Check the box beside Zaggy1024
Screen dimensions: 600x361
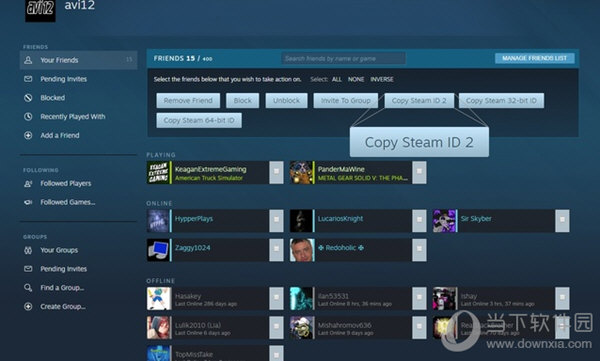(276, 250)
